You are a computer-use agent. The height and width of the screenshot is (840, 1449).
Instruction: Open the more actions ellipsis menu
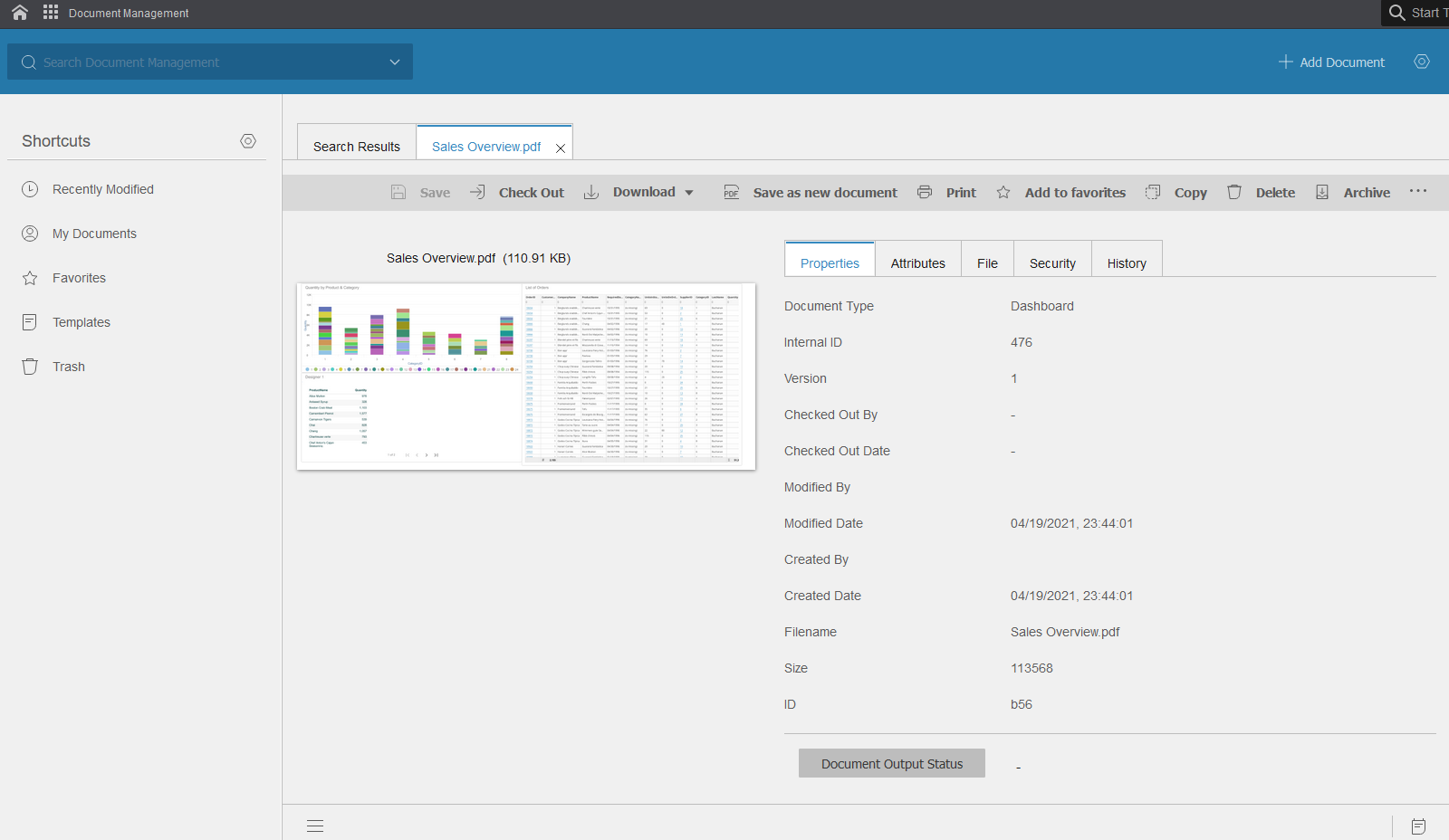(x=1418, y=191)
